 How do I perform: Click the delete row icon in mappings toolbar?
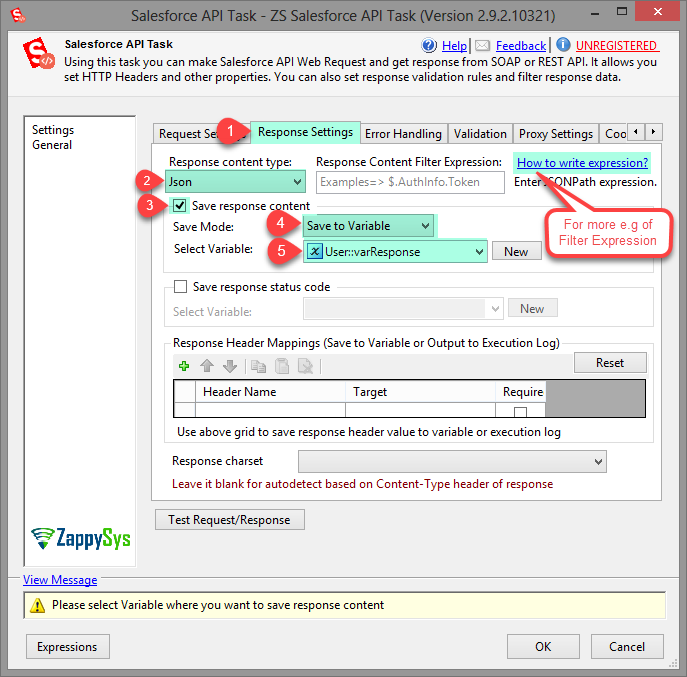point(305,366)
